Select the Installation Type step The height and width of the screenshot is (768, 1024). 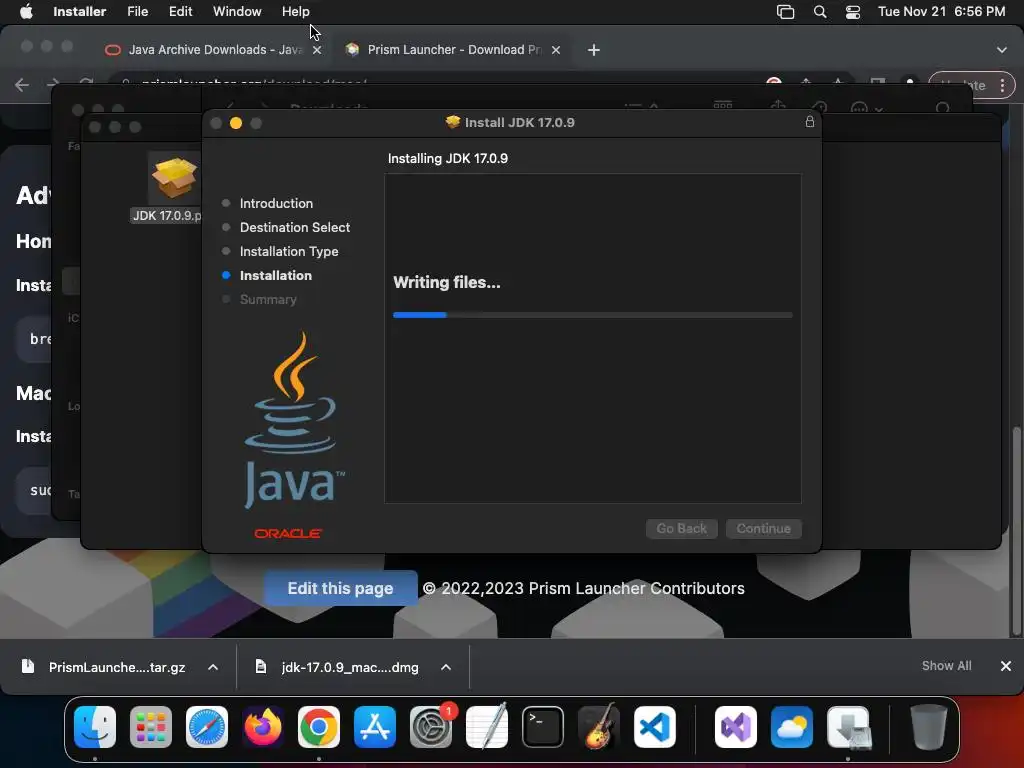[289, 251]
